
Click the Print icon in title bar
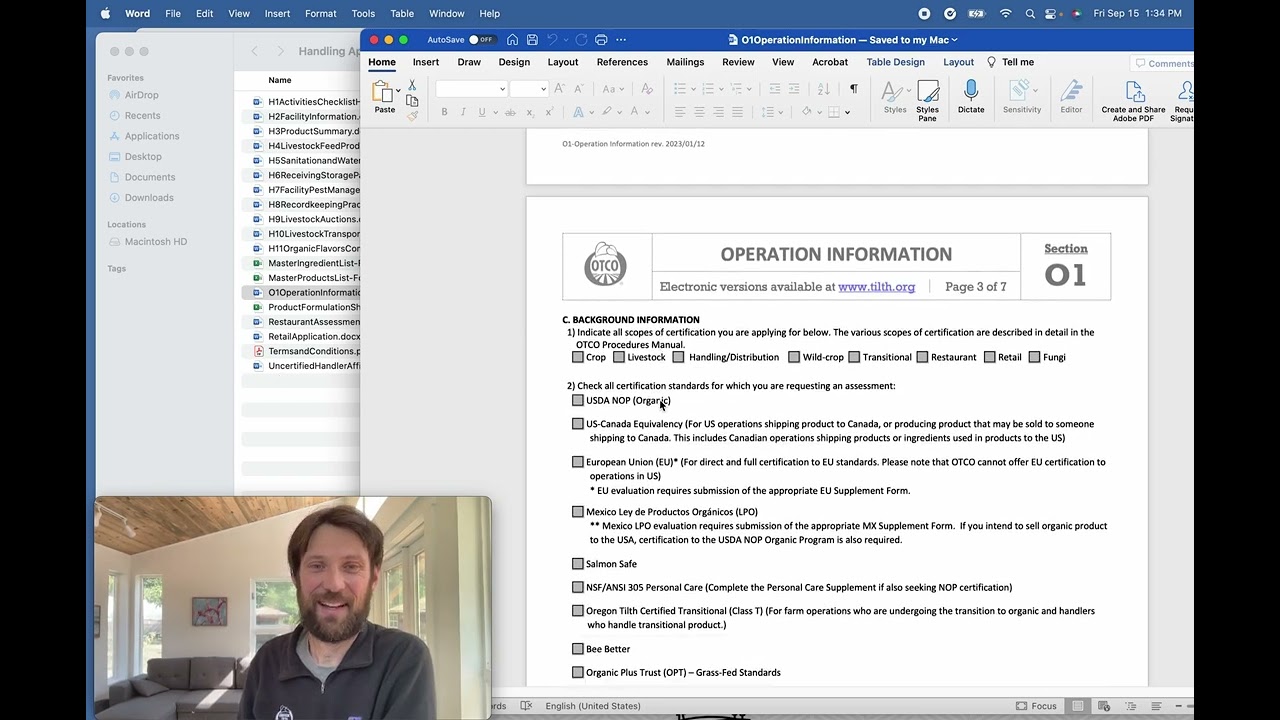pos(601,40)
